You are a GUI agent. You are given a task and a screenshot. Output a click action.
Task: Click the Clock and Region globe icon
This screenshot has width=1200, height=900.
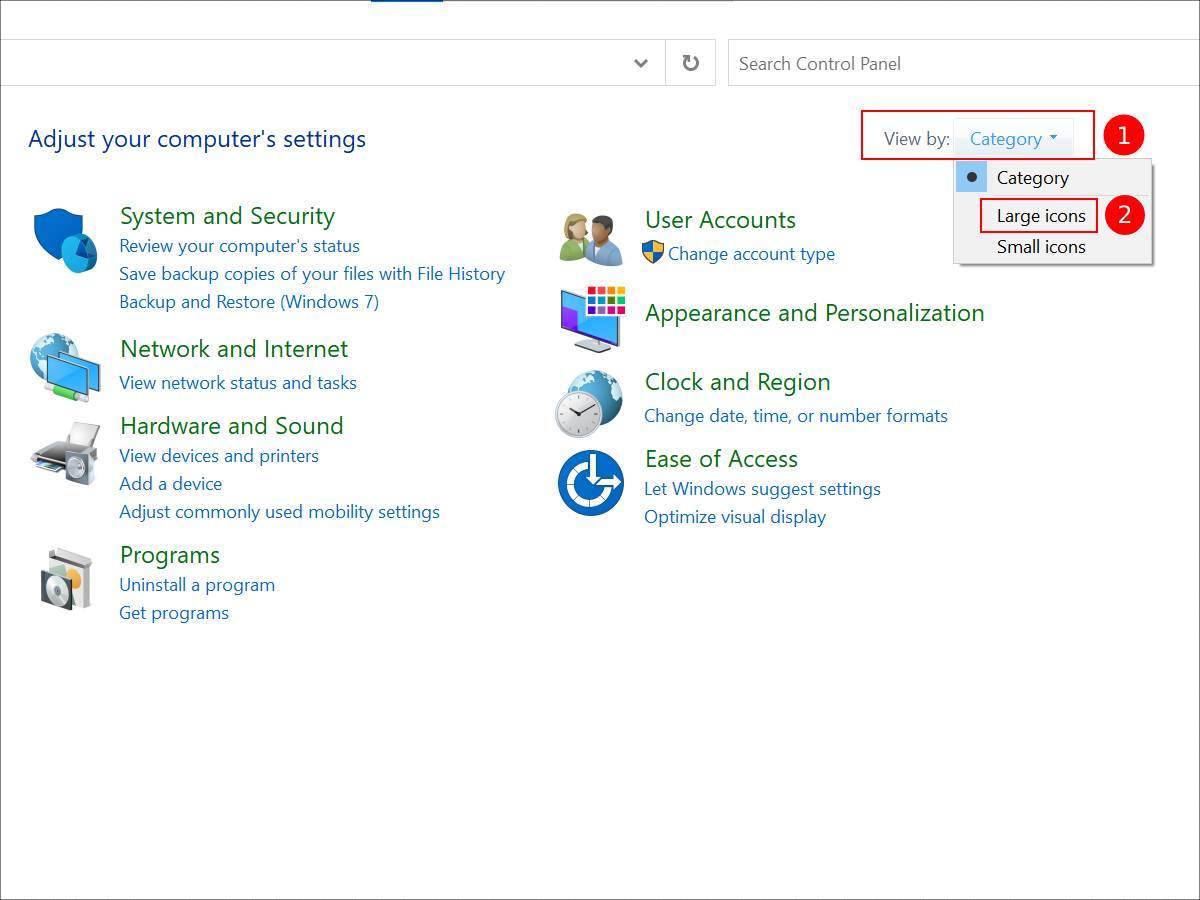[x=590, y=403]
